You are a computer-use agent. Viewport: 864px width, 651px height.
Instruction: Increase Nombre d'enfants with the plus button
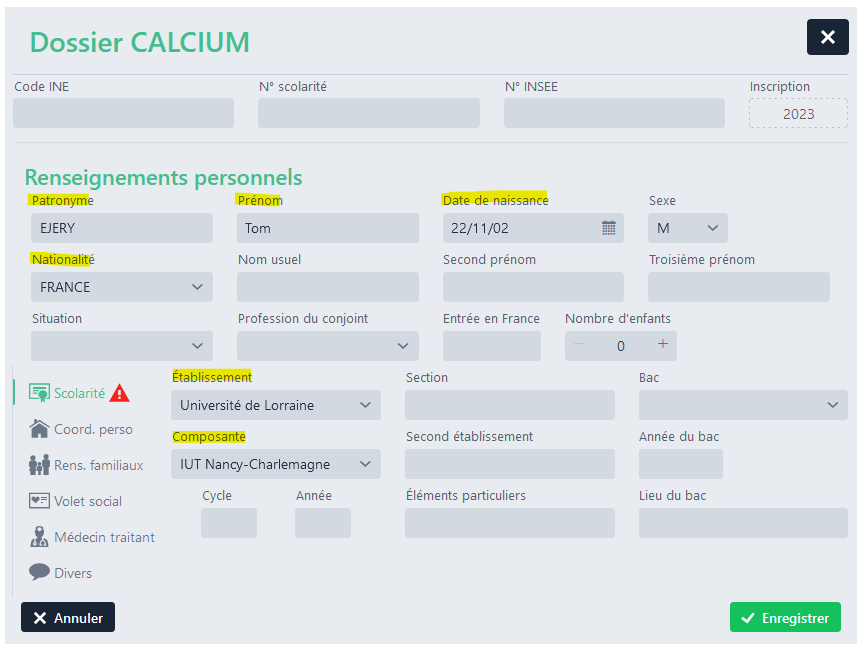662,345
